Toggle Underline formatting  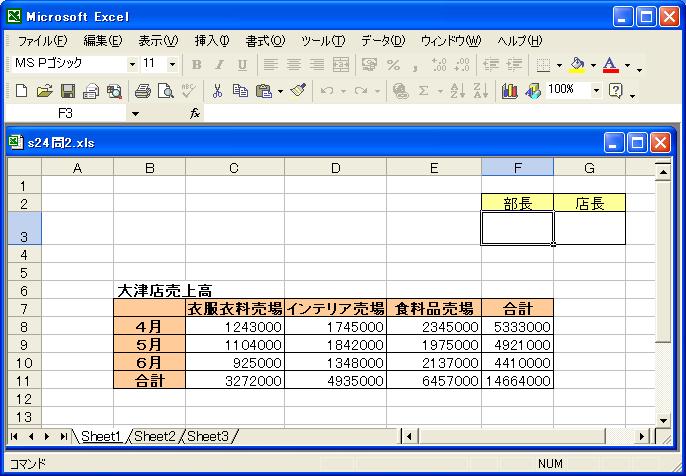242,65
